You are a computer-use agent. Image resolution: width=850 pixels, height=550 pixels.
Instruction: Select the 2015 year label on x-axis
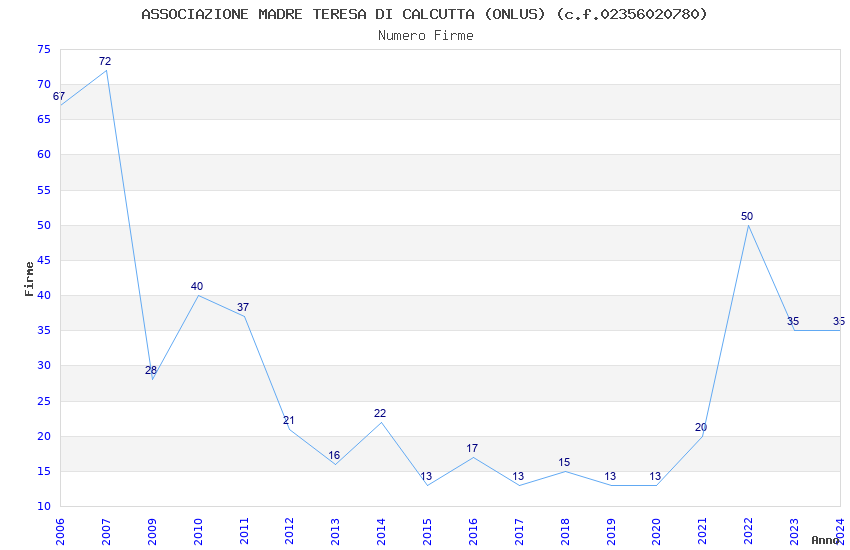coord(427,532)
